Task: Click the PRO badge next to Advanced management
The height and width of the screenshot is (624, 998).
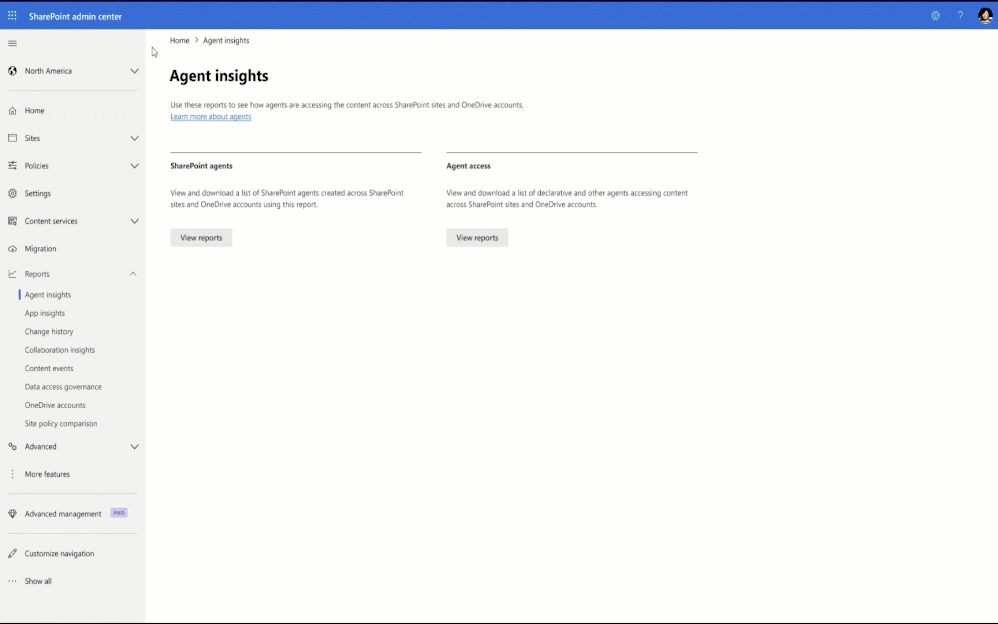Action: [119, 513]
